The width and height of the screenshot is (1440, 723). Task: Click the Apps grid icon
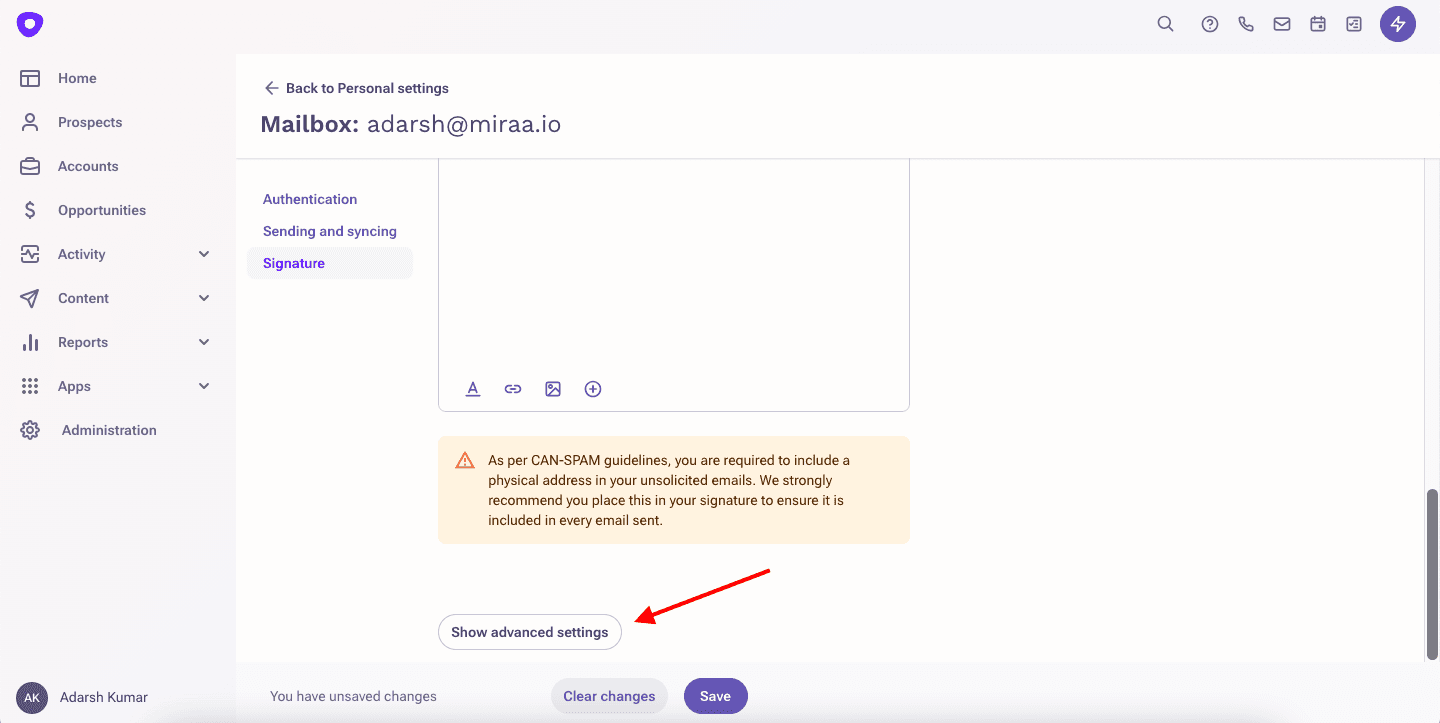tap(30, 386)
